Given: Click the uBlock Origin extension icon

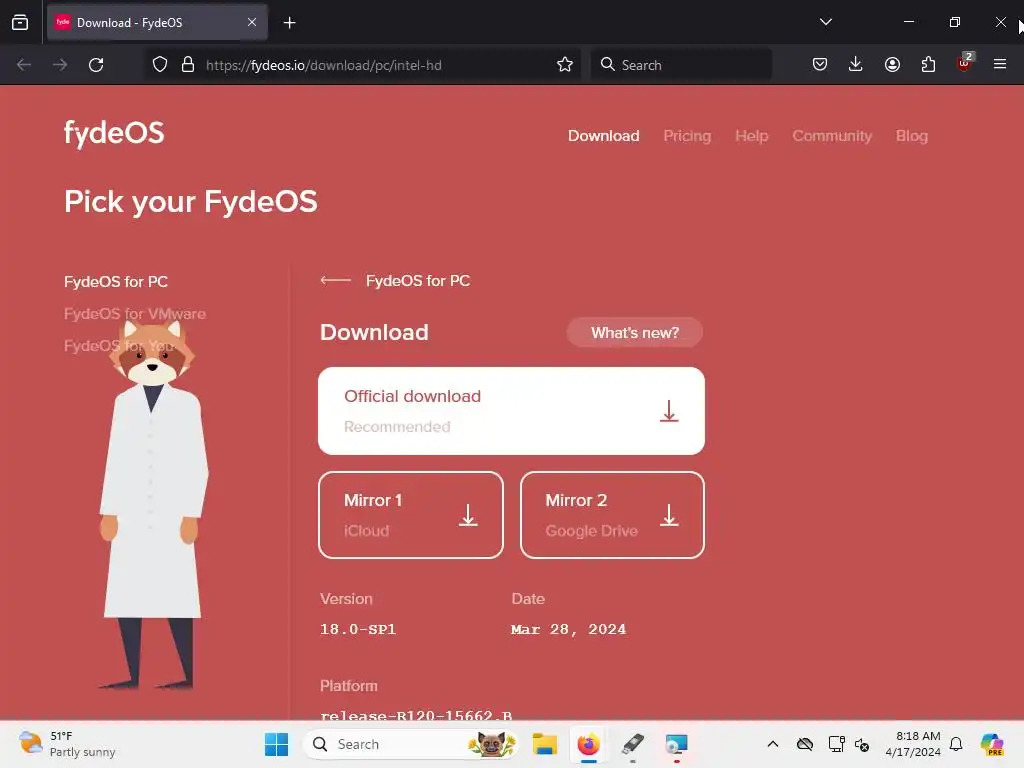Looking at the screenshot, I should coord(965,63).
